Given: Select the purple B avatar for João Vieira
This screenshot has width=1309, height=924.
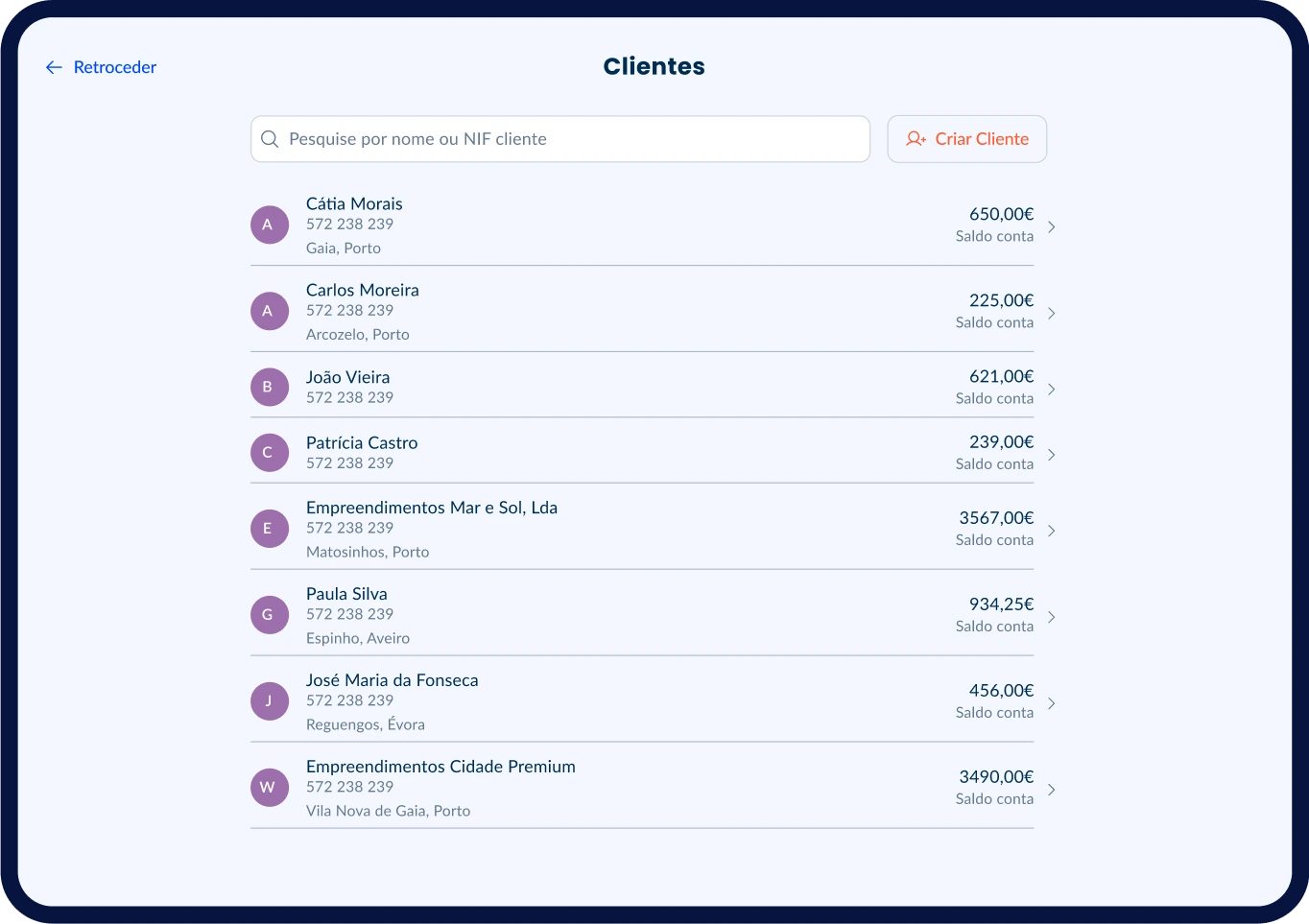Looking at the screenshot, I should [269, 388].
